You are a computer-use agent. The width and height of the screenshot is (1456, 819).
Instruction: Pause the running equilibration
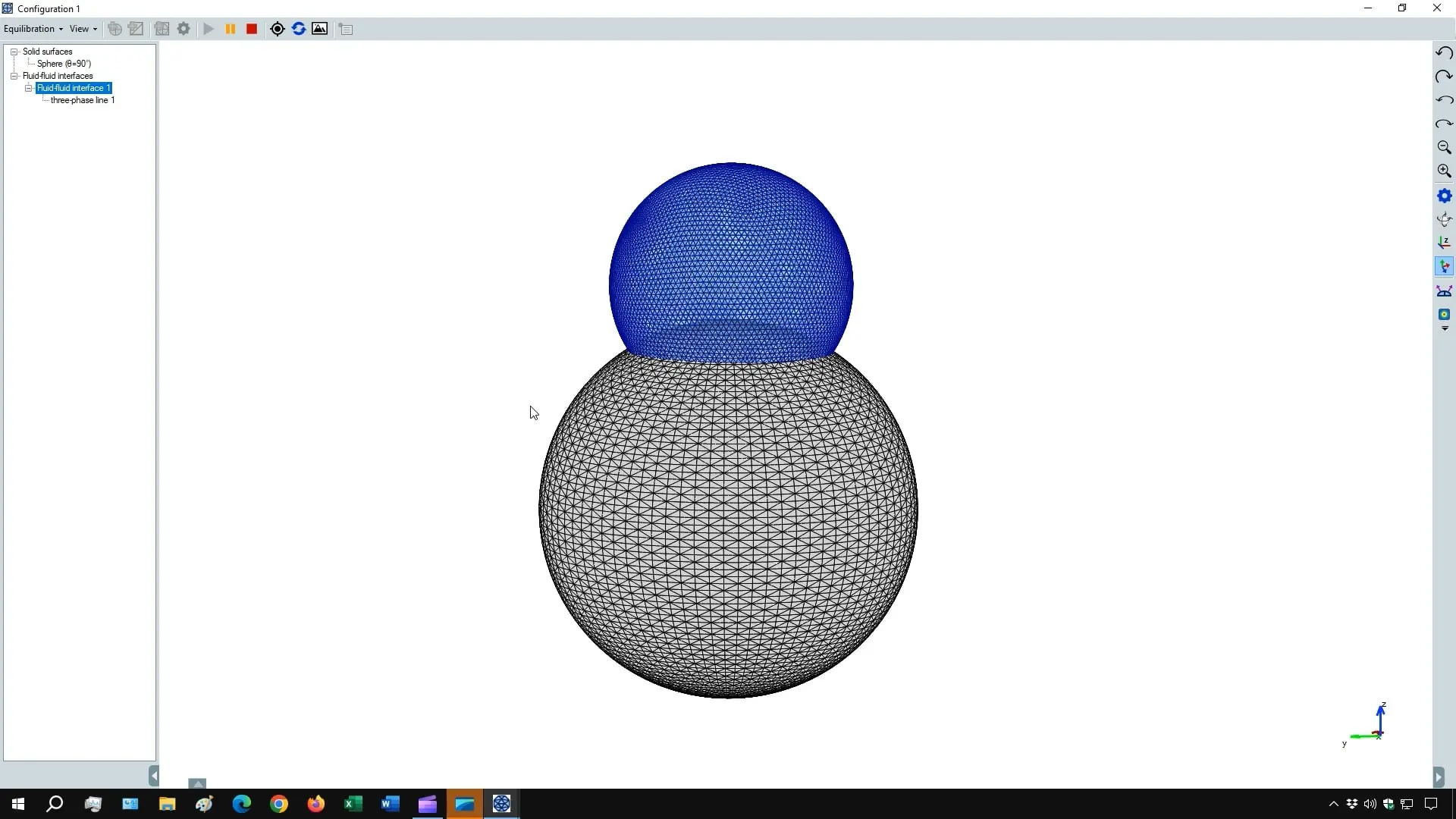(230, 29)
